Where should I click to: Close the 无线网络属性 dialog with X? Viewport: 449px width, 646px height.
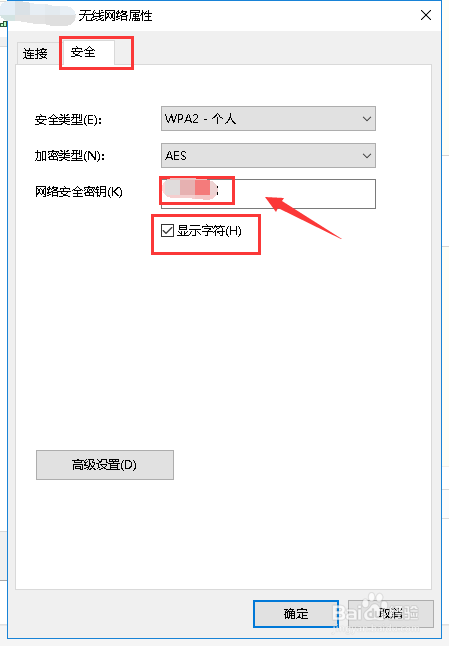coord(426,15)
